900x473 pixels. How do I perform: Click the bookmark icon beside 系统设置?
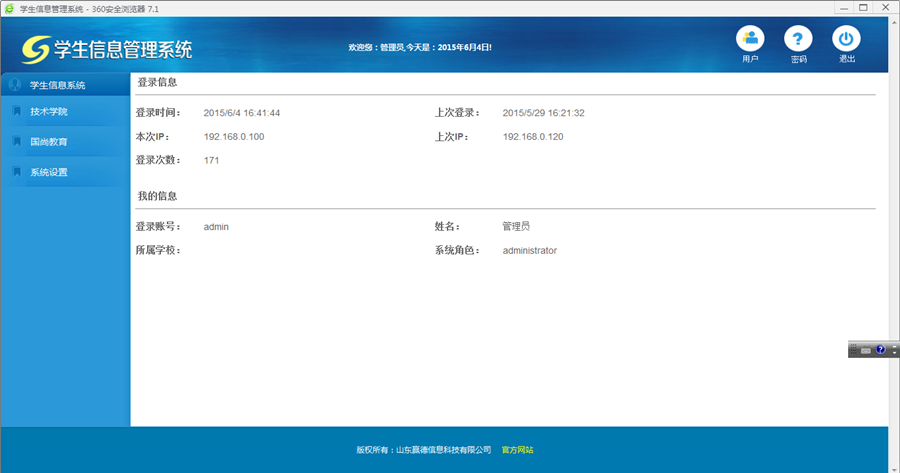(16, 172)
